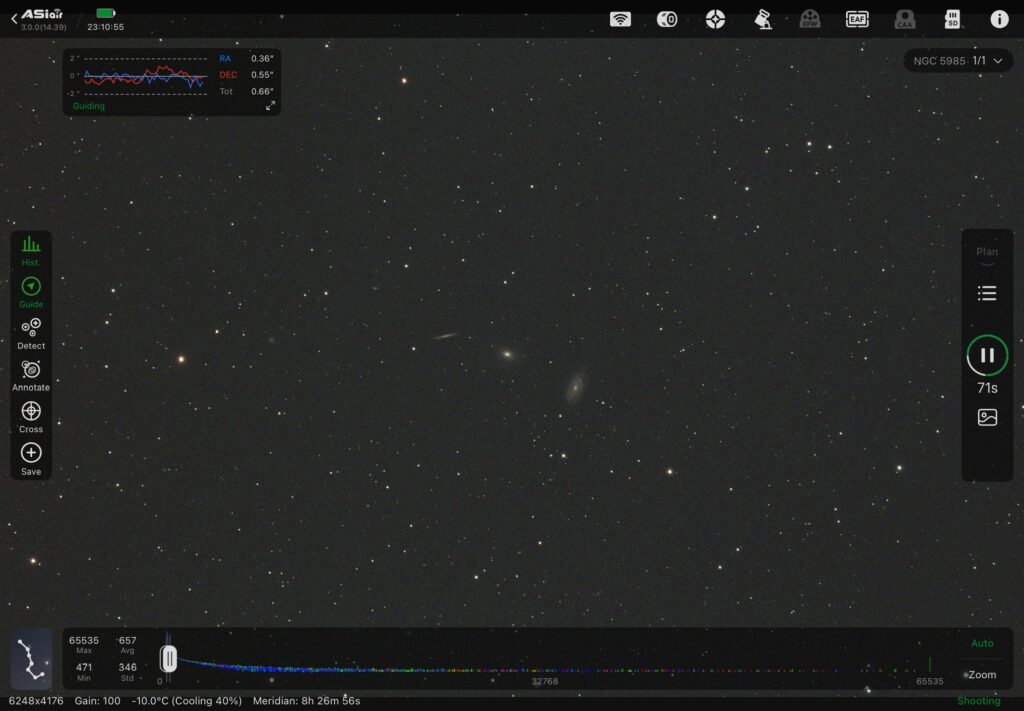Click the Shooting status label
Viewport: 1024px width, 711px height.
click(x=978, y=701)
